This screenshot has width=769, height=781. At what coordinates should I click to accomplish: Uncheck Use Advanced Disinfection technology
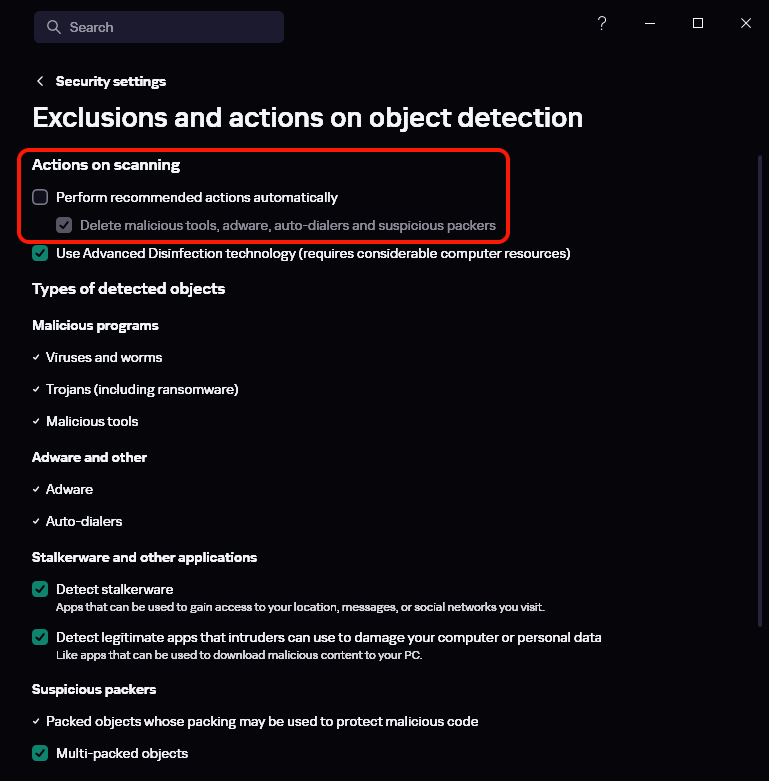click(40, 253)
